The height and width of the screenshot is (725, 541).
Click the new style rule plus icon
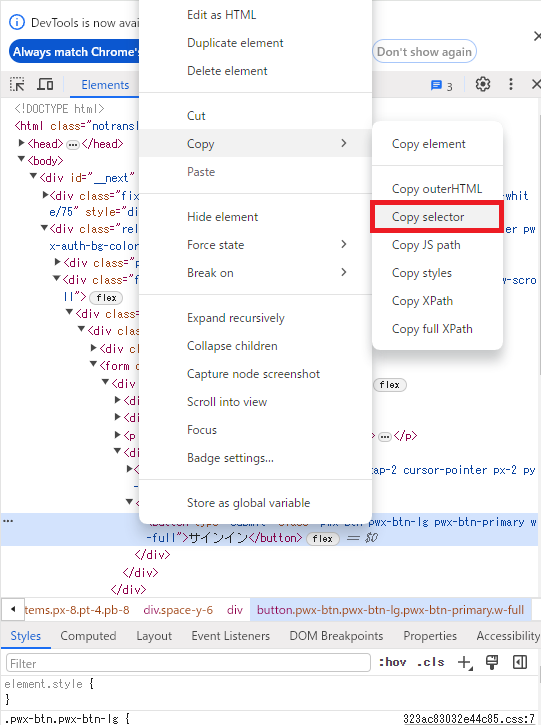pos(465,663)
